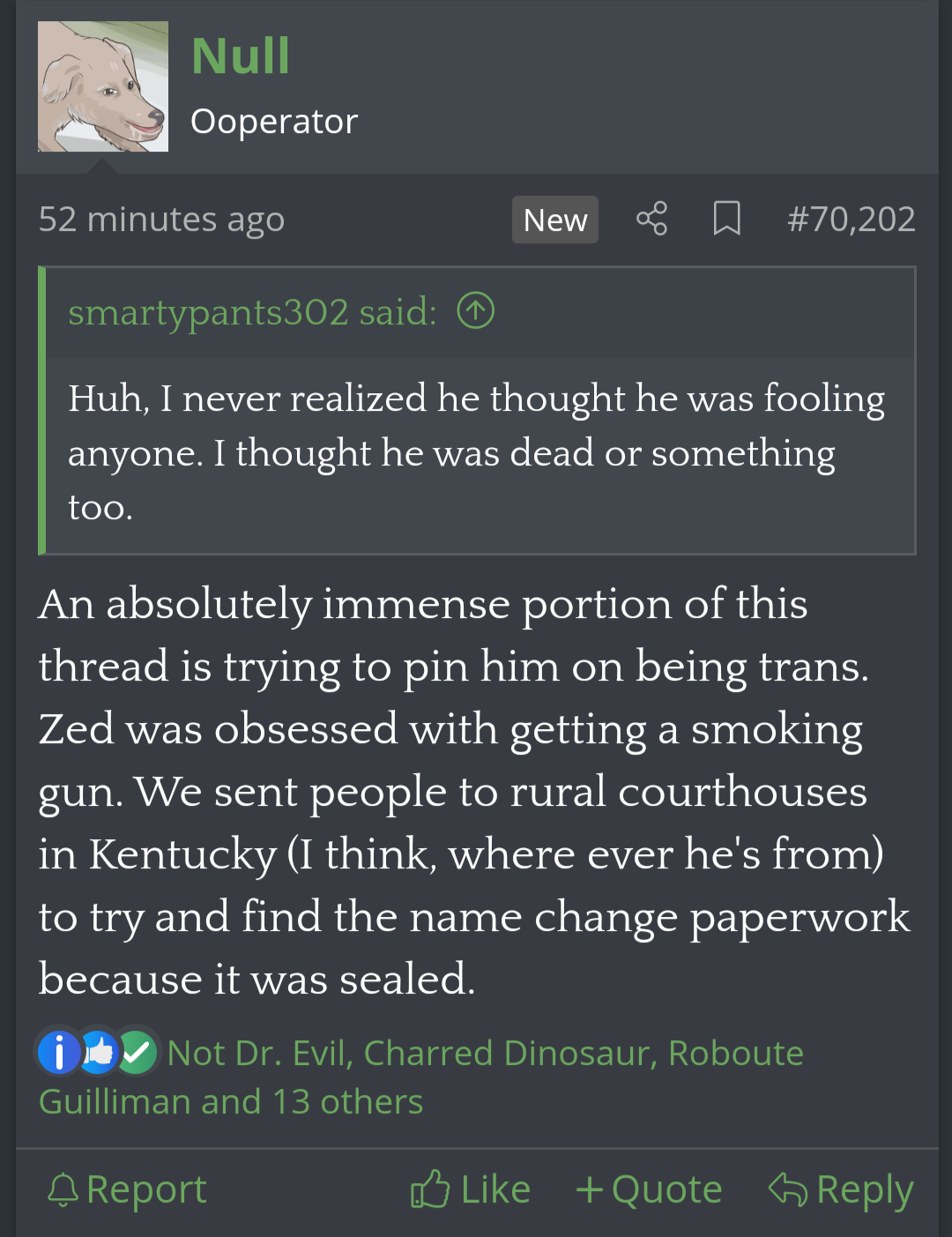952x1237 pixels.
Task: Click the New post badge
Action: [x=554, y=220]
